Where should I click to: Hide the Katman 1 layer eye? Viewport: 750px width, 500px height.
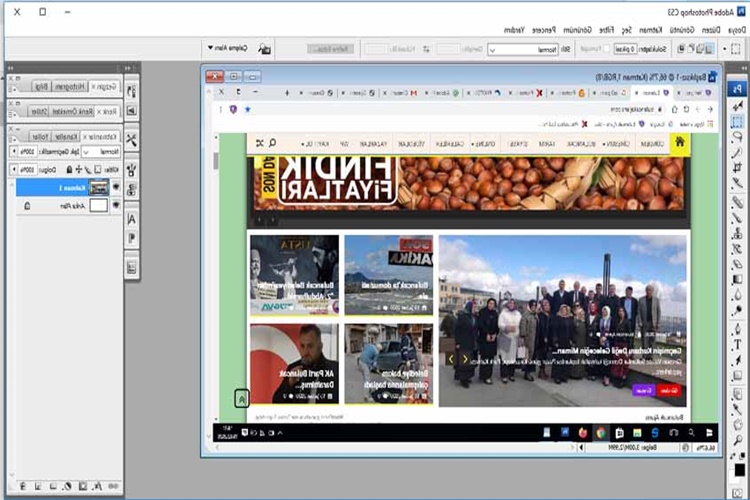tap(116, 187)
